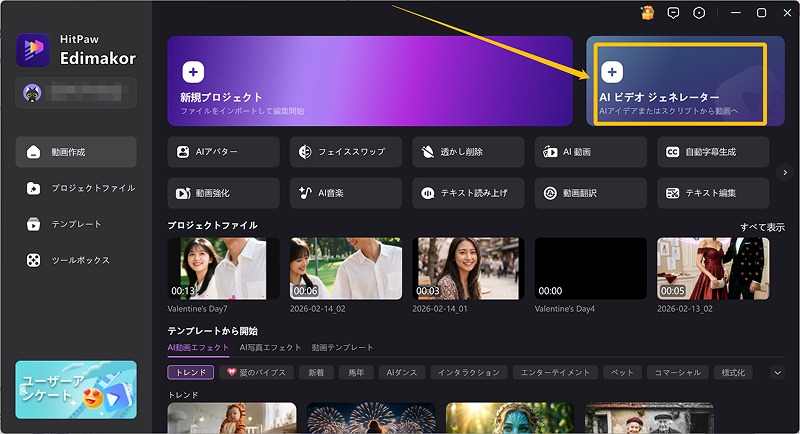Open Valentine's Day4 project thumbnail

click(x=591, y=269)
